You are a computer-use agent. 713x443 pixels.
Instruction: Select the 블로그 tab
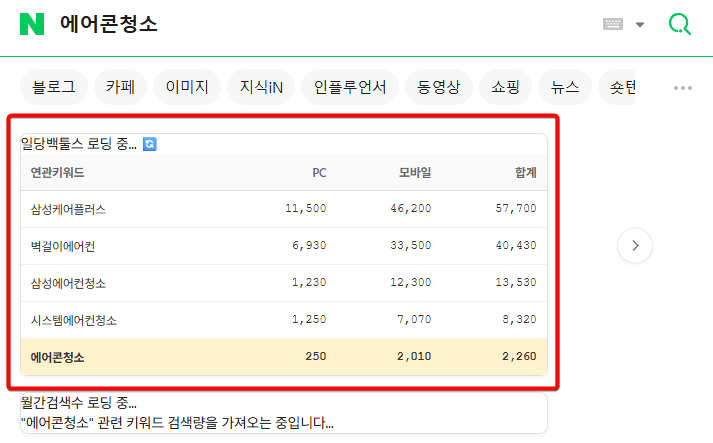pyautogui.click(x=54, y=88)
